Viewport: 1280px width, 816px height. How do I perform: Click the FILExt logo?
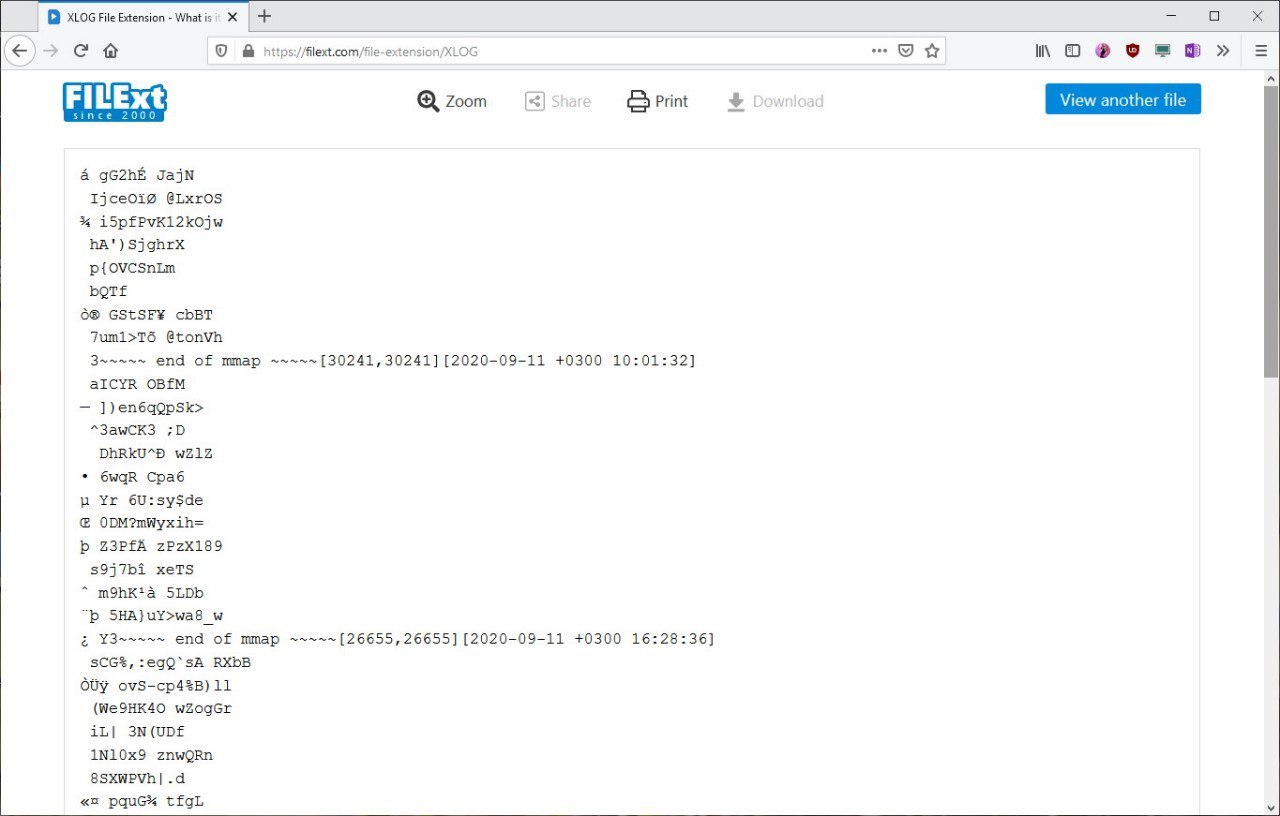[114, 101]
